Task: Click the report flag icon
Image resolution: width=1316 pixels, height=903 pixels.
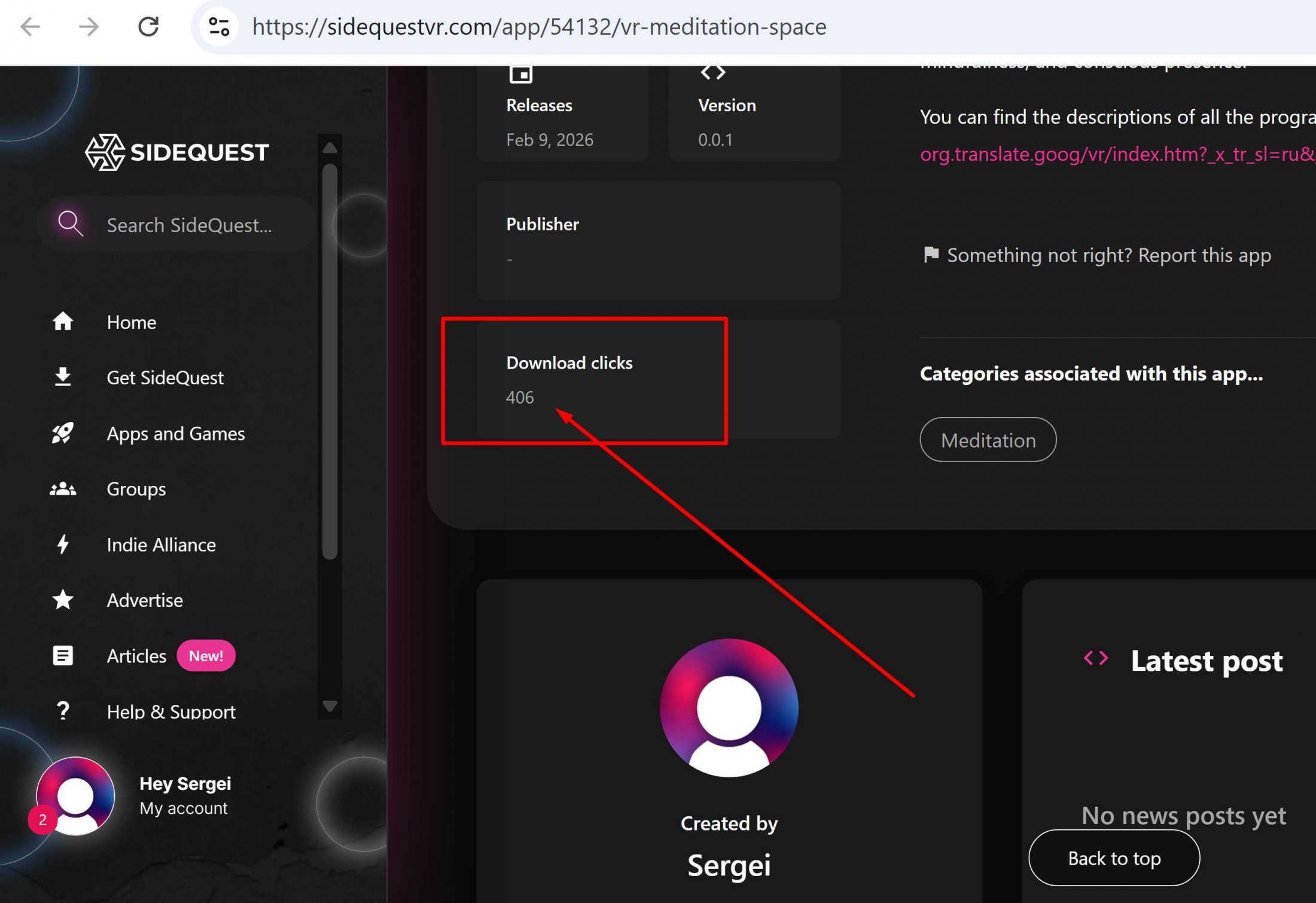Action: click(931, 254)
